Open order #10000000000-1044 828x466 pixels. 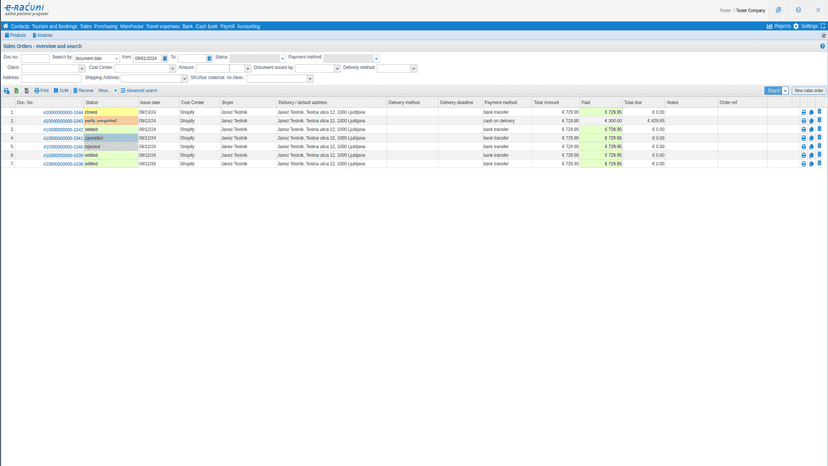coord(63,113)
